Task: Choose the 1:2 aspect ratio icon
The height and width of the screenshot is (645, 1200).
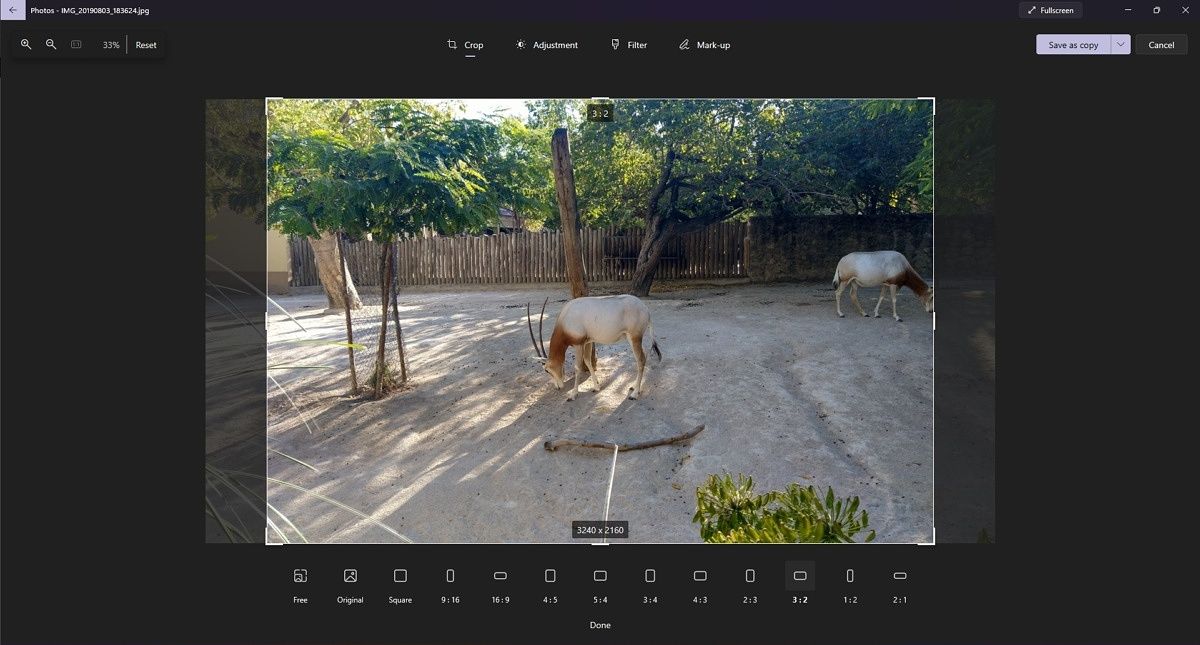Action: pos(849,576)
